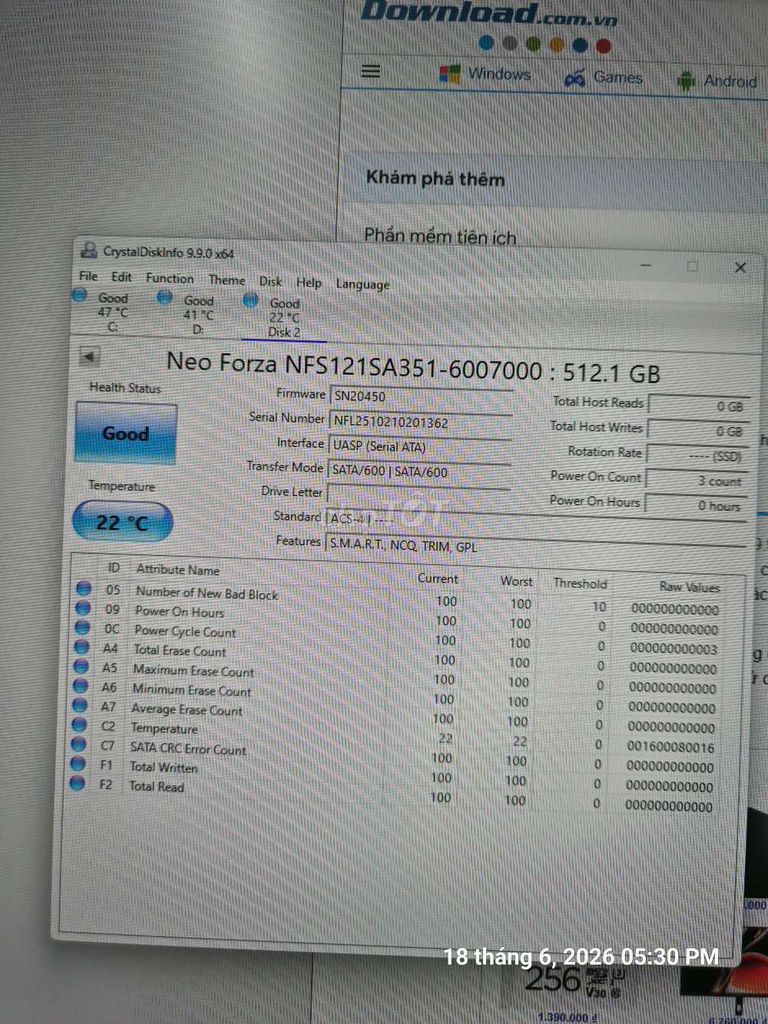Click status icon for Temperature C2 row
768x1024 pixels.
tap(79, 724)
